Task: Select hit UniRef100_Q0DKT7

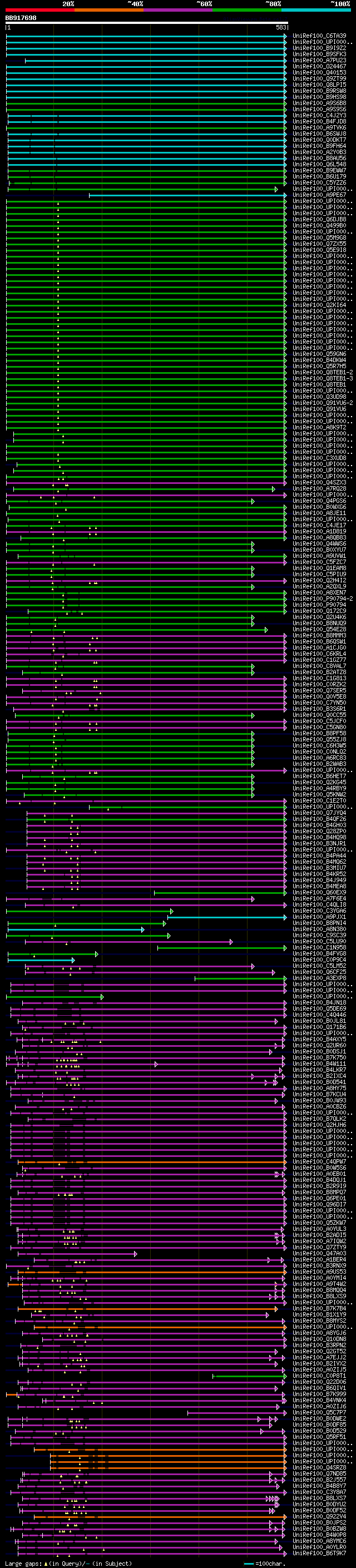Action: pos(319,140)
